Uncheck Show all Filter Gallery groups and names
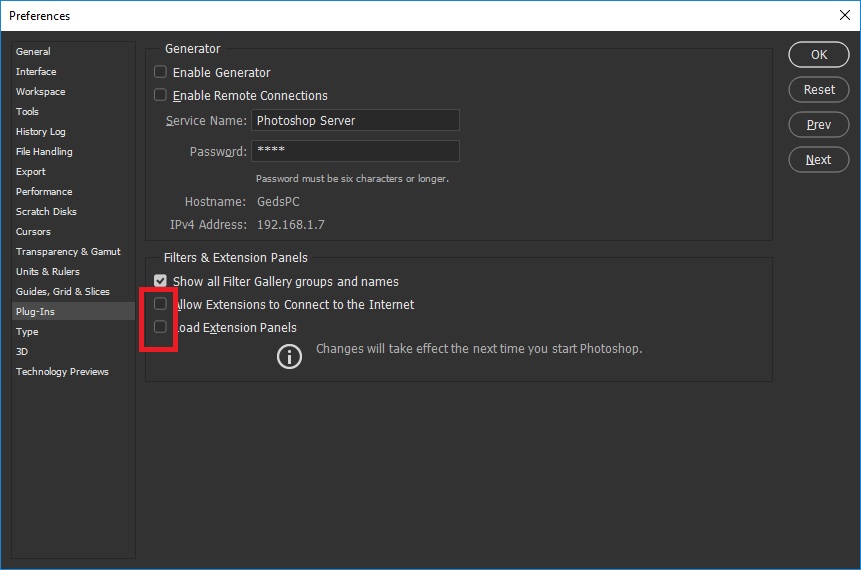Viewport: 861px width, 570px height. pyautogui.click(x=160, y=281)
